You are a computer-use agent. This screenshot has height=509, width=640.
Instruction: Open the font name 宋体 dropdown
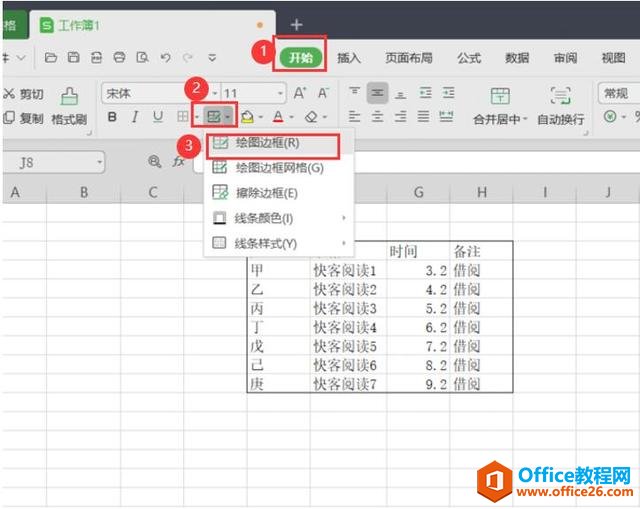214,94
